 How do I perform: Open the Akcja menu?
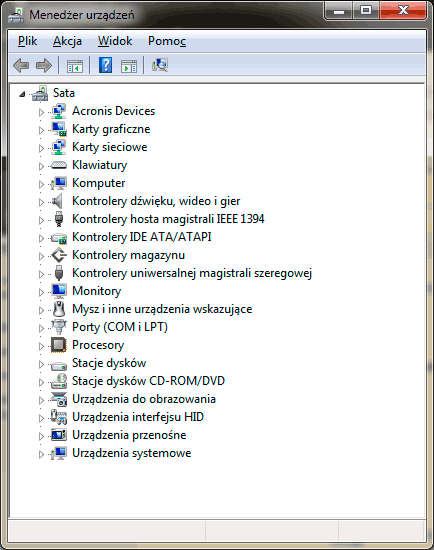tap(67, 41)
